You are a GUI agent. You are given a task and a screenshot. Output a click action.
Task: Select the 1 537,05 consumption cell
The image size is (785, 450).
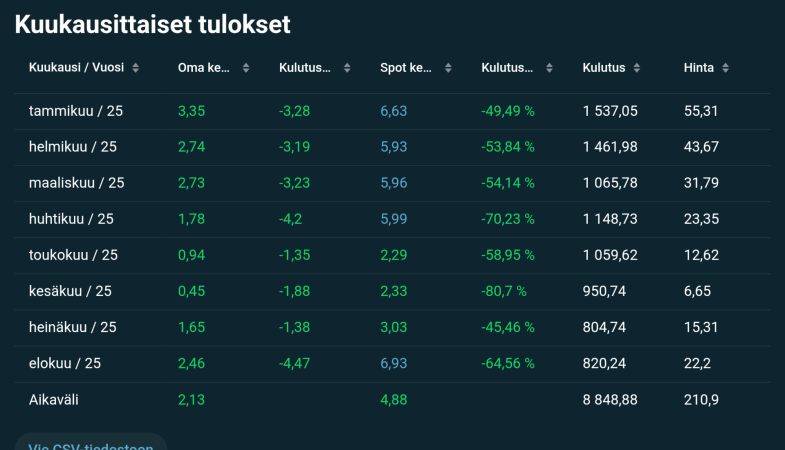coord(610,111)
